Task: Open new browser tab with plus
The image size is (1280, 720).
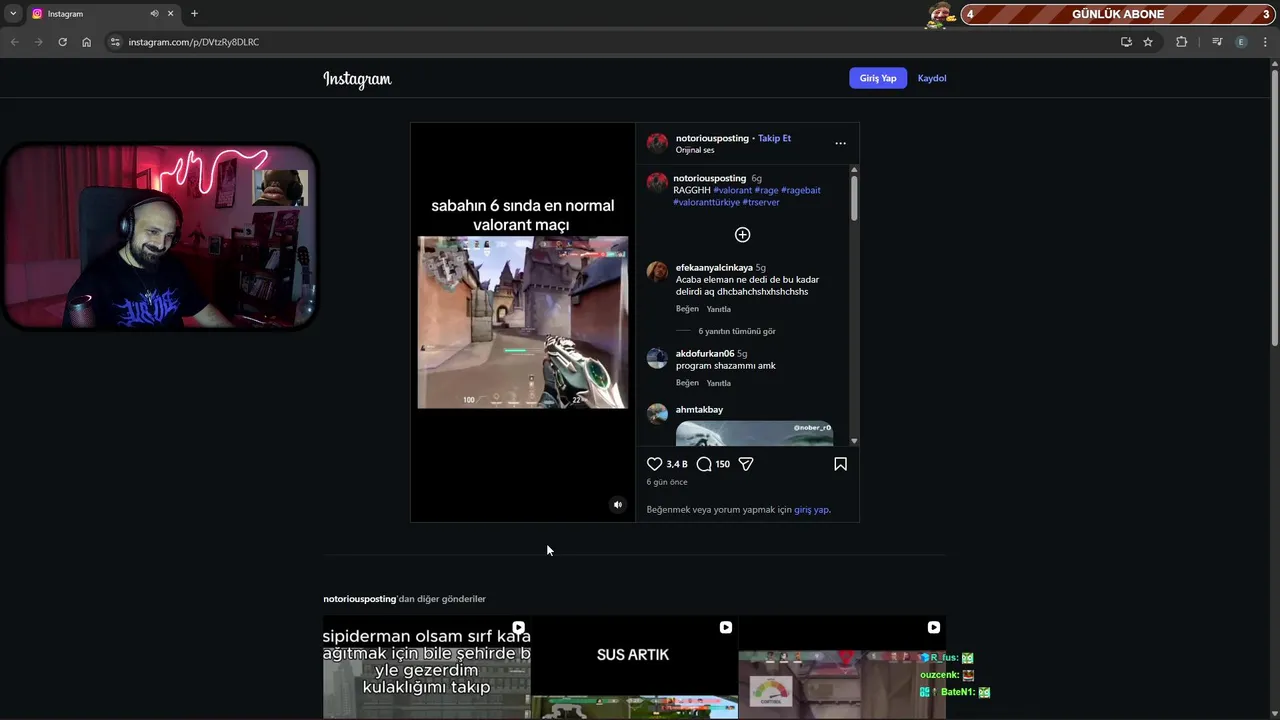Action: (194, 14)
